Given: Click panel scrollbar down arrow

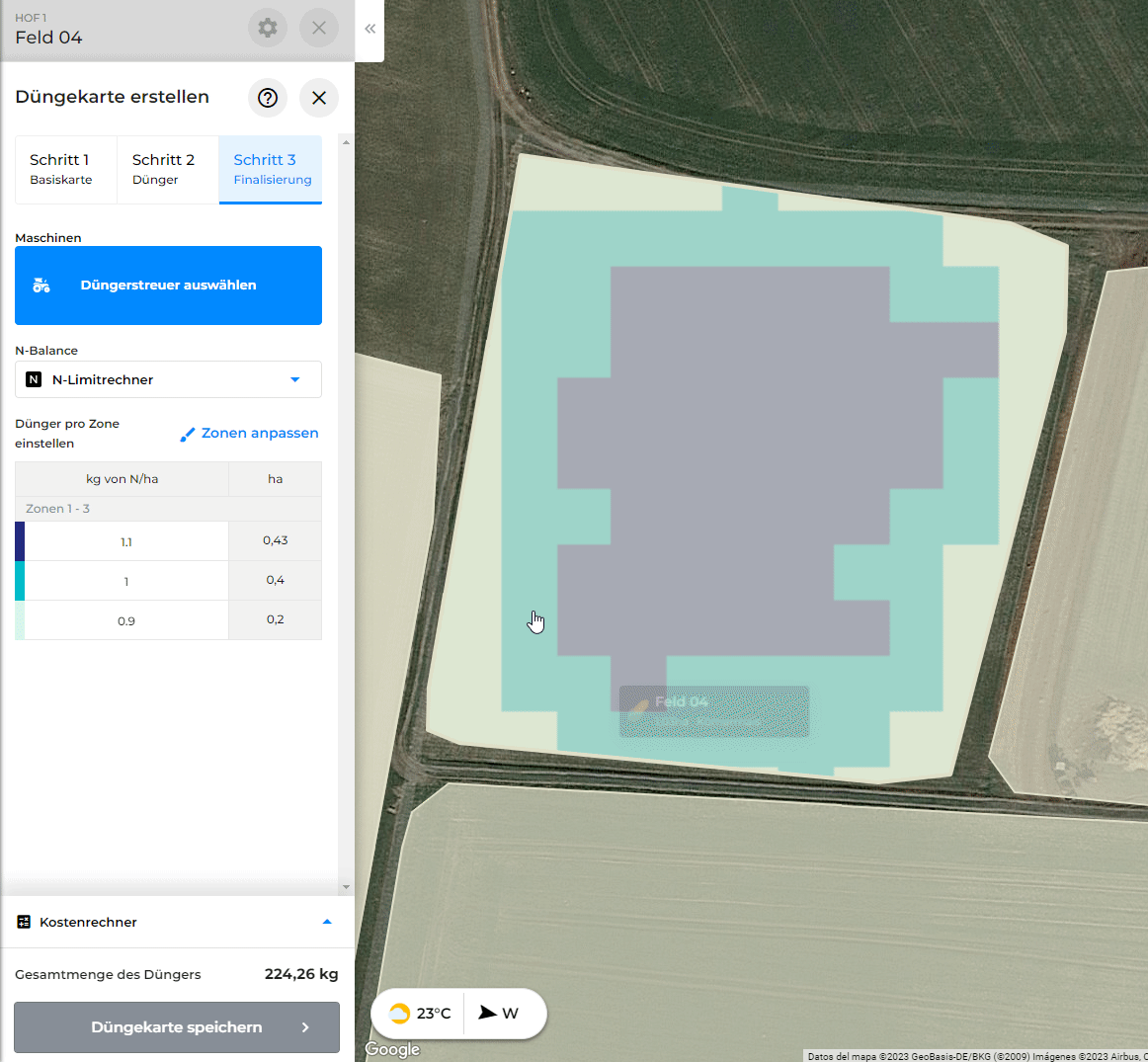Looking at the screenshot, I should point(347,888).
